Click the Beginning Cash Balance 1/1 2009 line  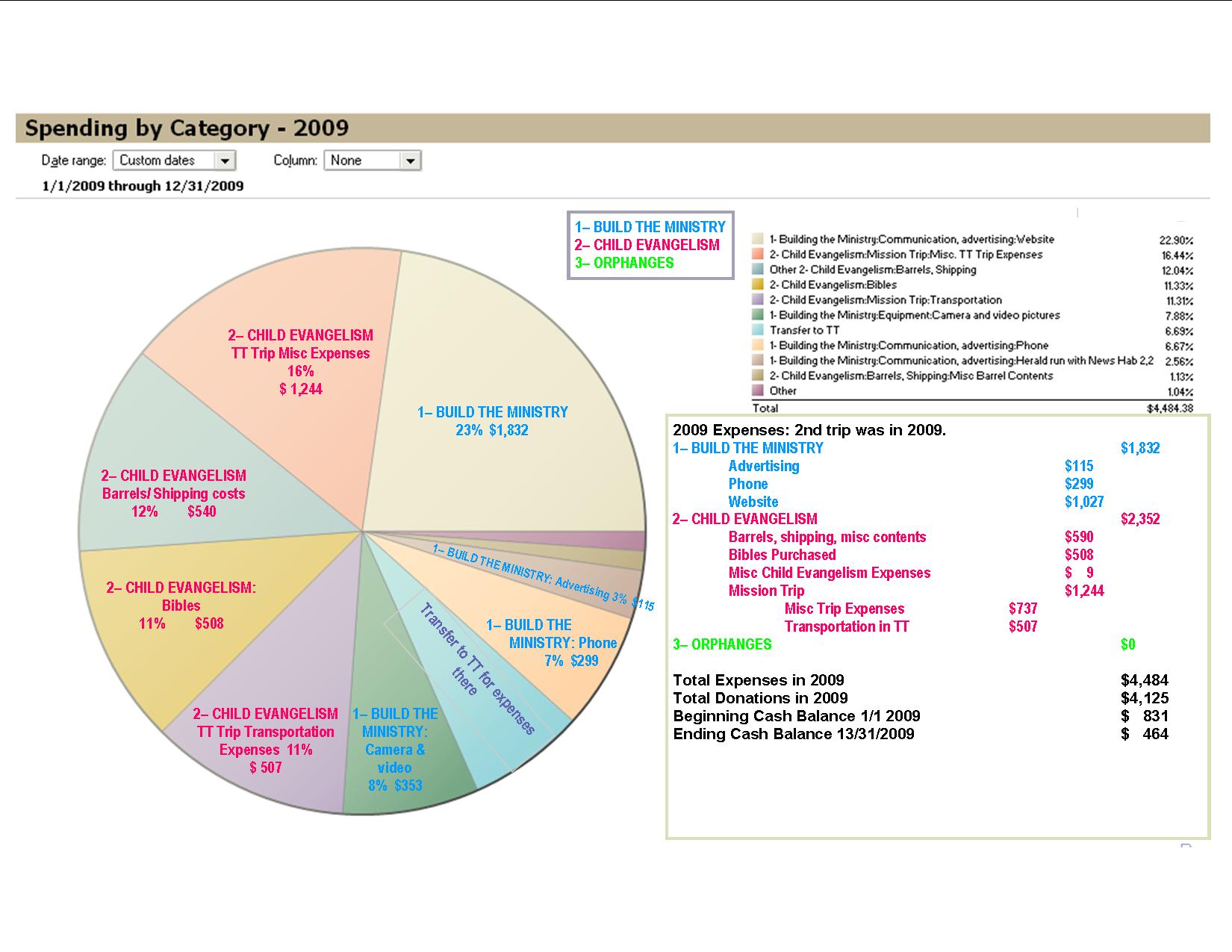(x=921, y=716)
